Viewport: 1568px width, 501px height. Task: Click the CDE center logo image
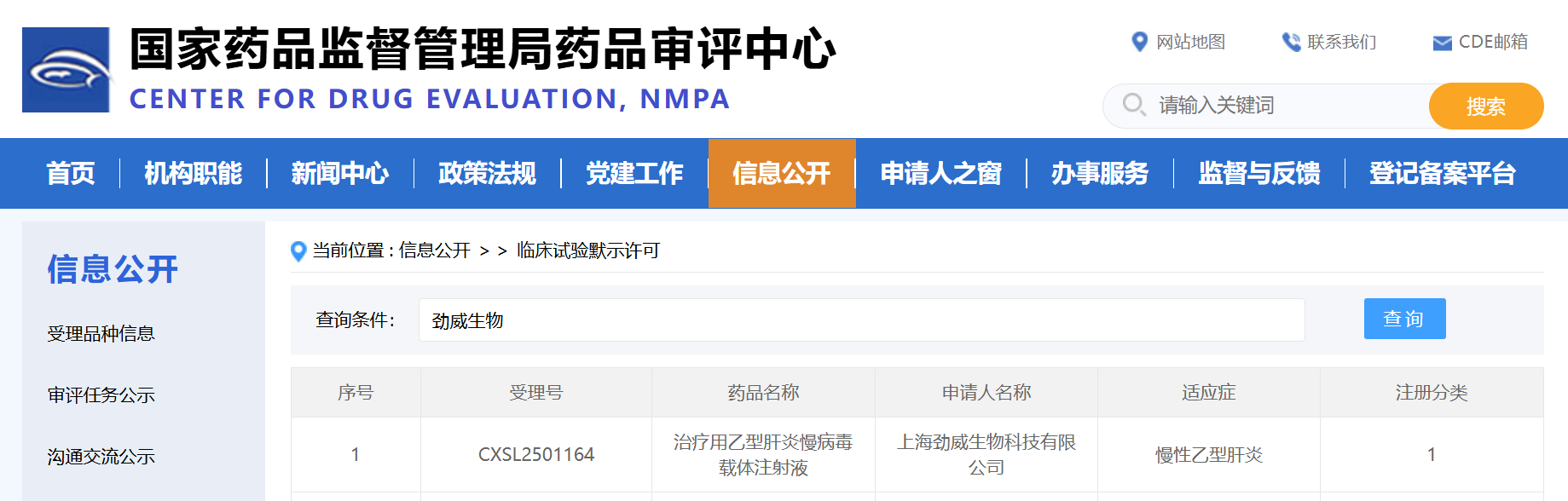tap(66, 70)
